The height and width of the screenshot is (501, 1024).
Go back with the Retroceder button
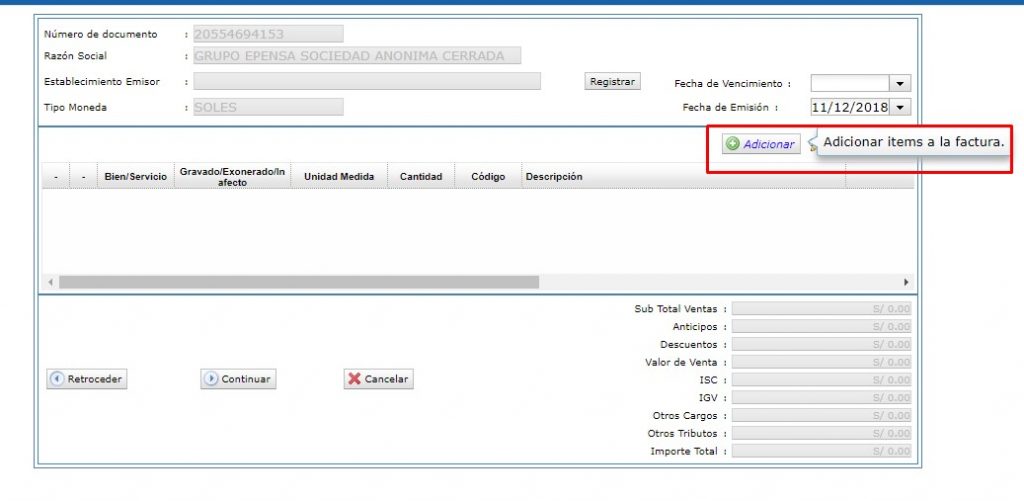tap(87, 379)
